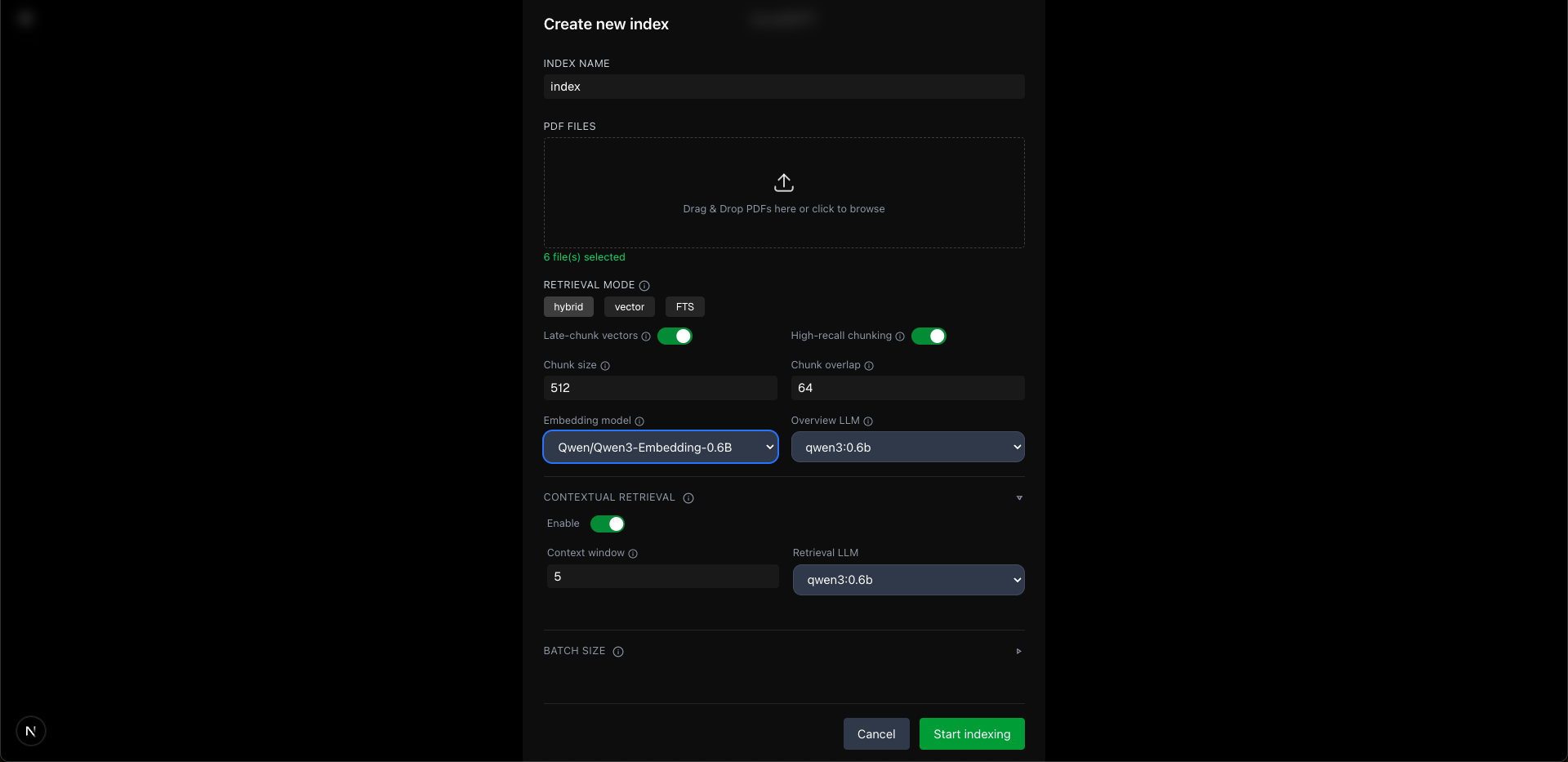1568x762 pixels.
Task: Click info icon beside High-recall chunking
Action: pos(900,336)
